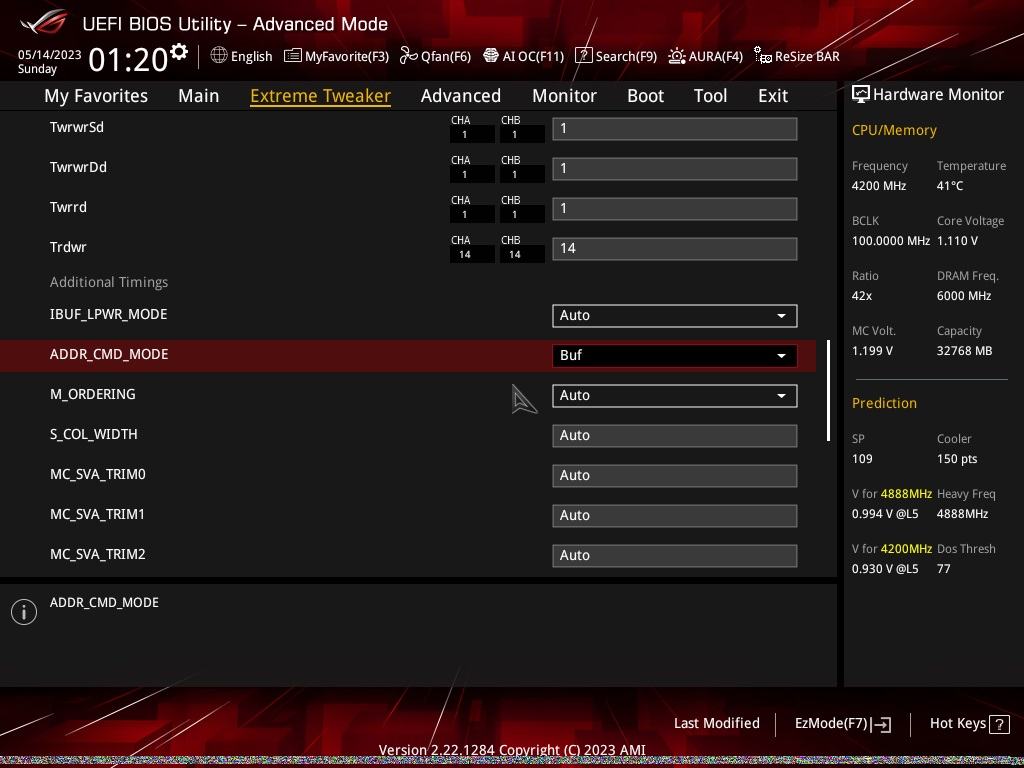Click the English language globe icon

(x=219, y=56)
